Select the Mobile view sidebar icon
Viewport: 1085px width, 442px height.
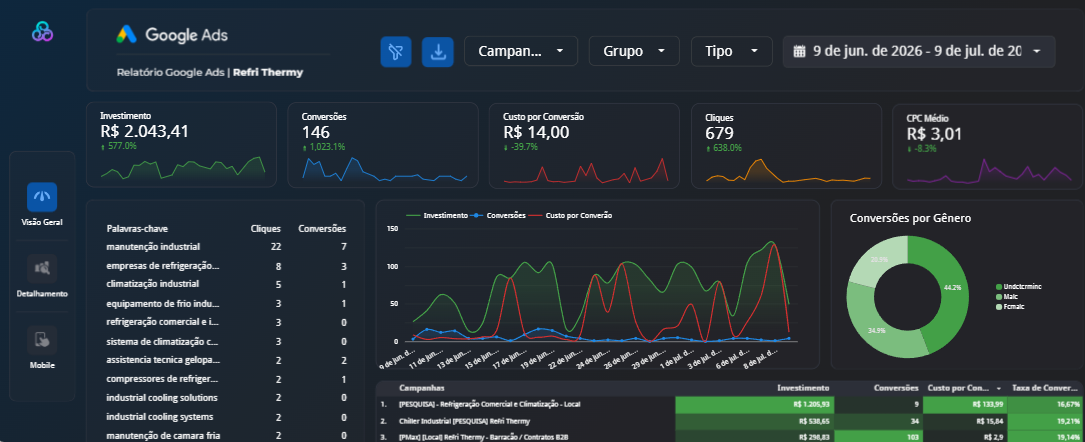42,340
